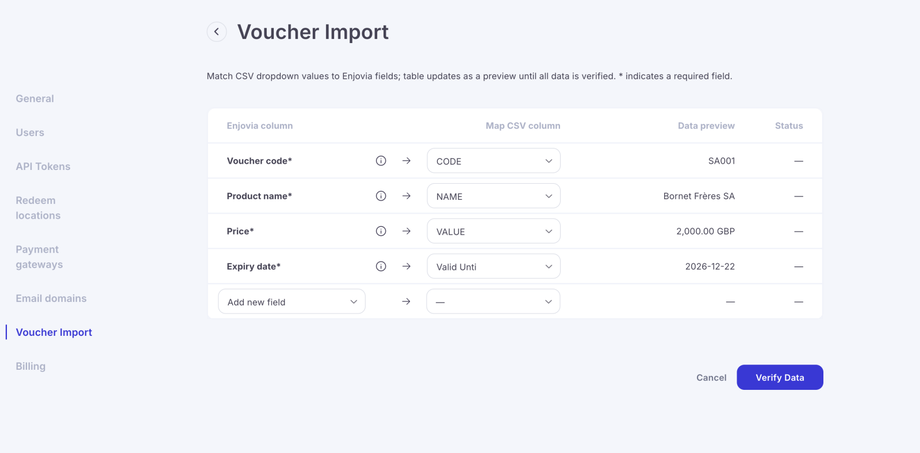Go to General settings
Image resolution: width=920 pixels, height=453 pixels.
pos(35,99)
